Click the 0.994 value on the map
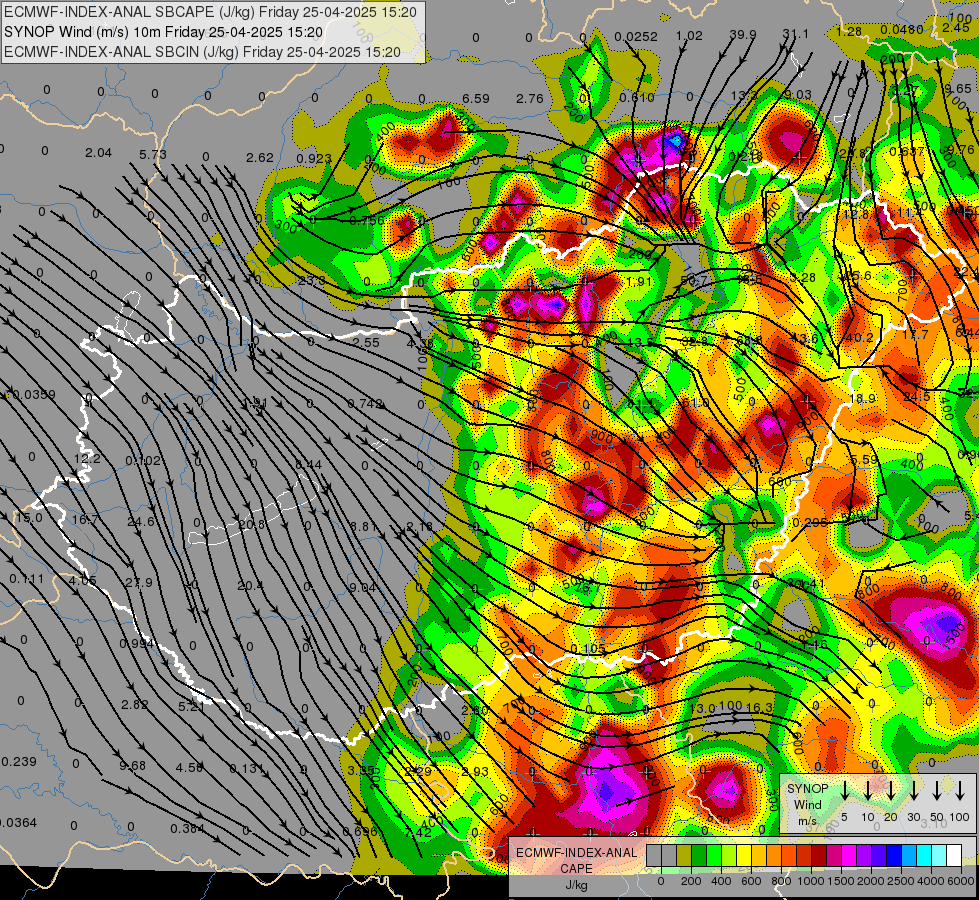Viewport: 979px width, 900px height. (x=137, y=644)
